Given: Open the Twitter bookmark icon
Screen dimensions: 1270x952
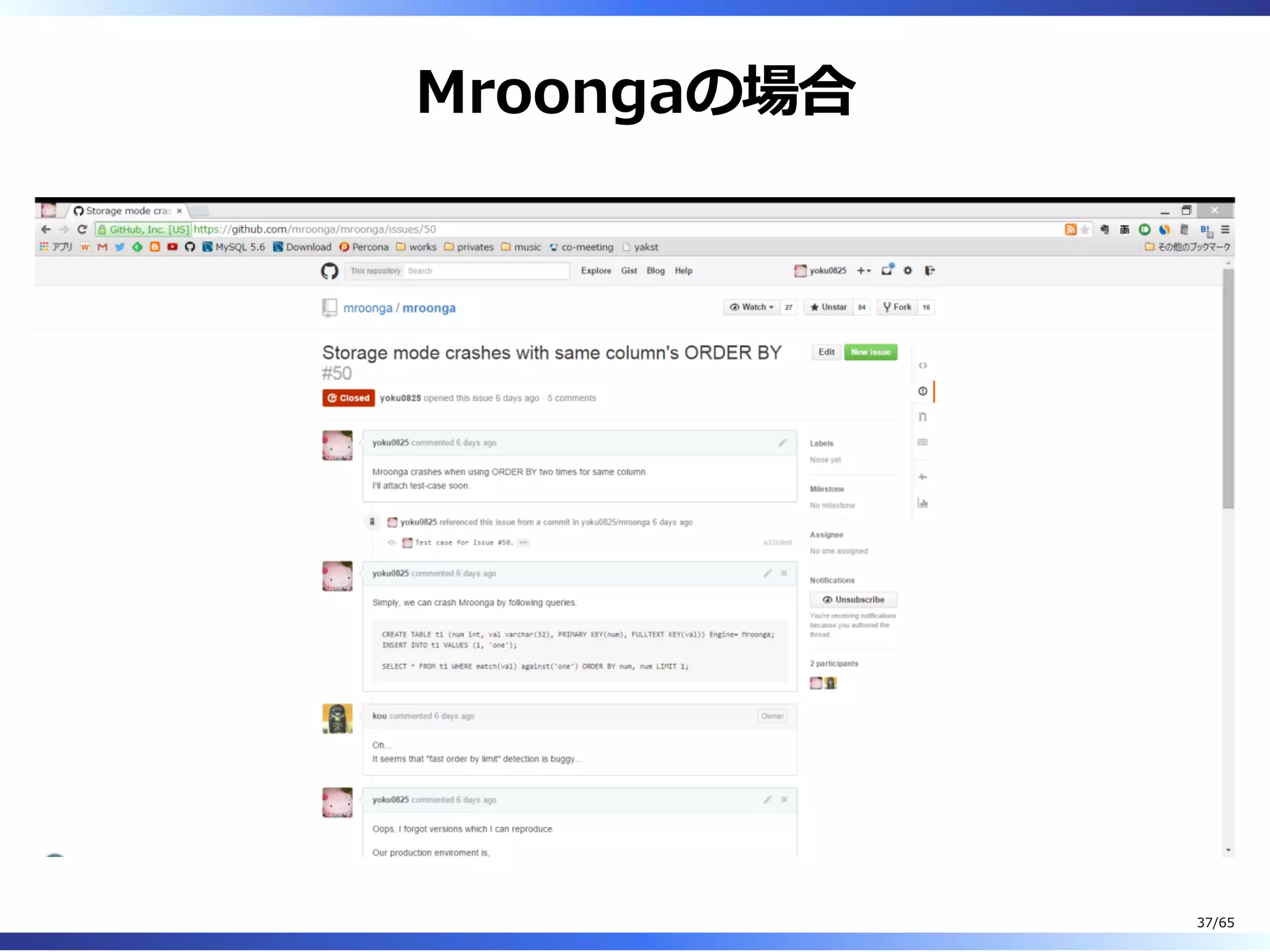Looking at the screenshot, I should pyautogui.click(x=120, y=247).
